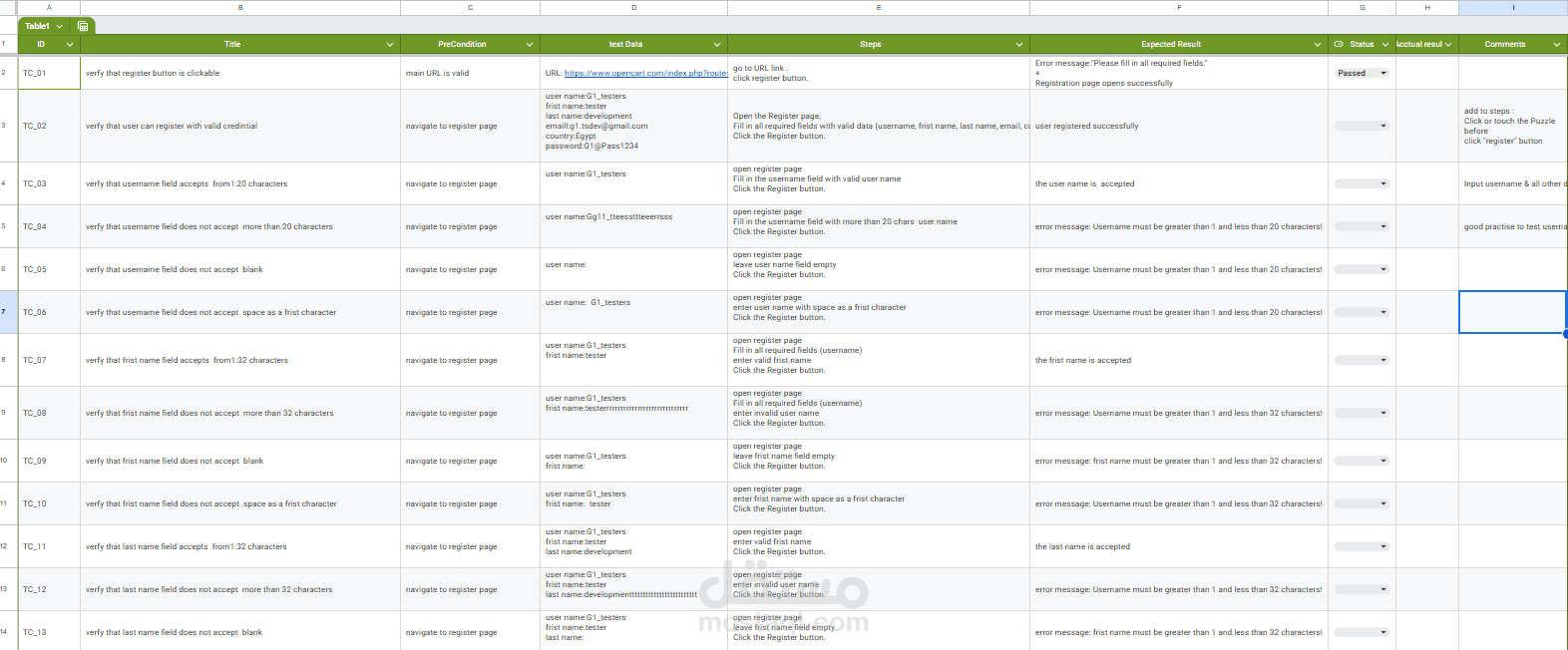Select TC_02 'user registered successfully' expected result
The height and width of the screenshot is (650, 1568).
point(1179,126)
